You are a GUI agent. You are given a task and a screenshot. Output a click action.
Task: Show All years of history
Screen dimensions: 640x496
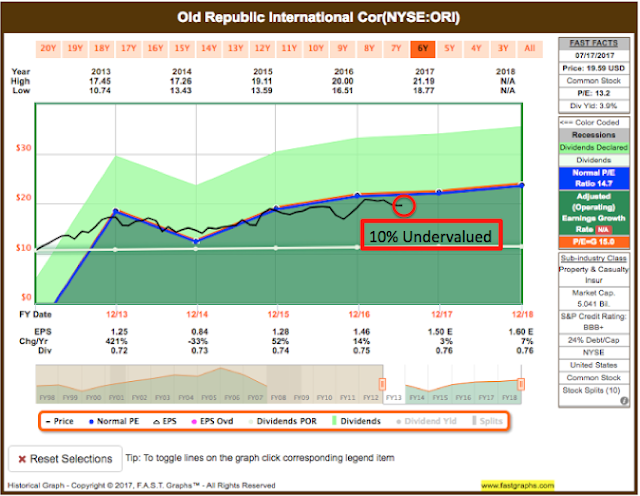click(x=530, y=49)
